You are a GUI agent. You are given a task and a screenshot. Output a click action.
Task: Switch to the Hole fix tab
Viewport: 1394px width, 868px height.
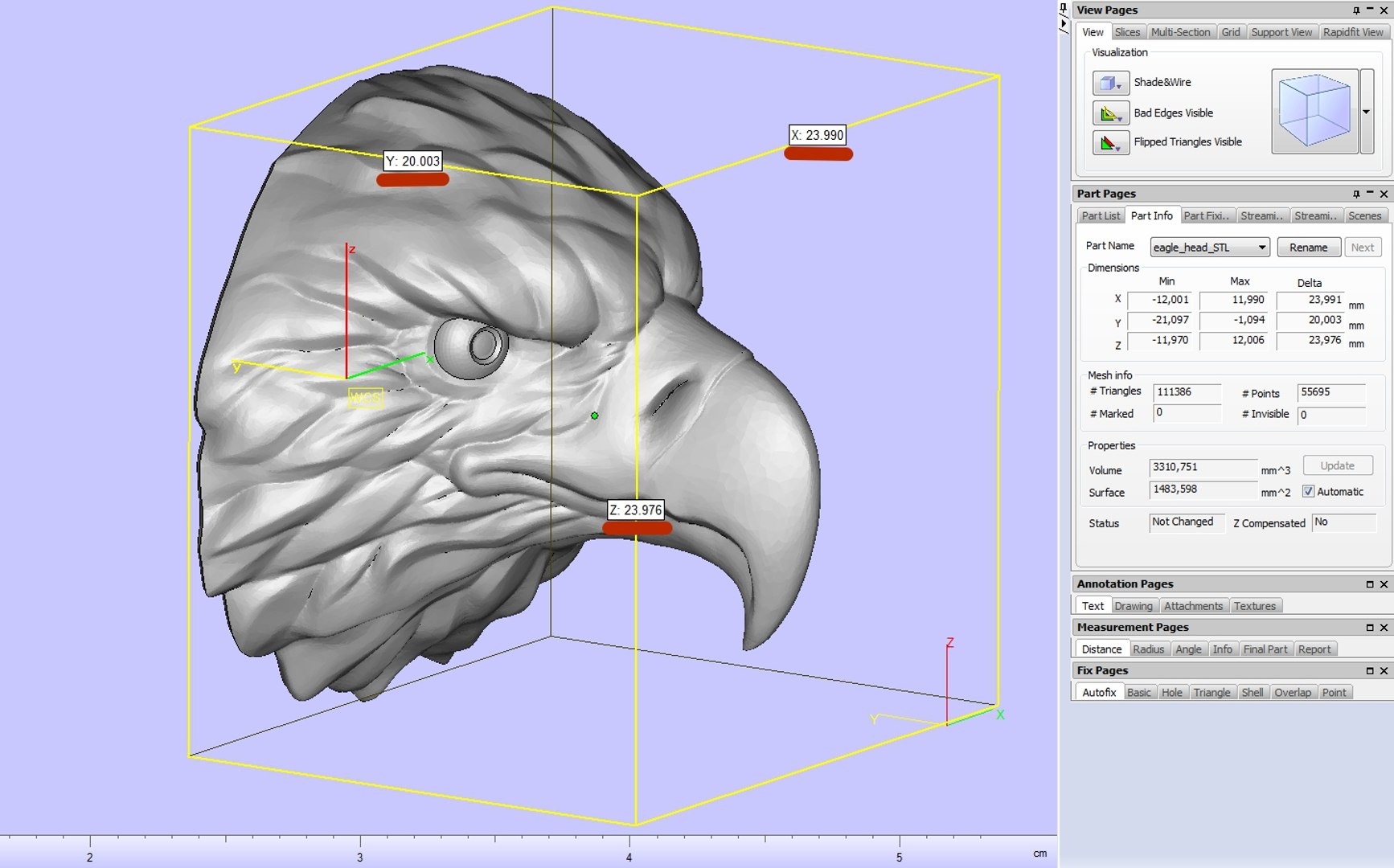(1172, 694)
